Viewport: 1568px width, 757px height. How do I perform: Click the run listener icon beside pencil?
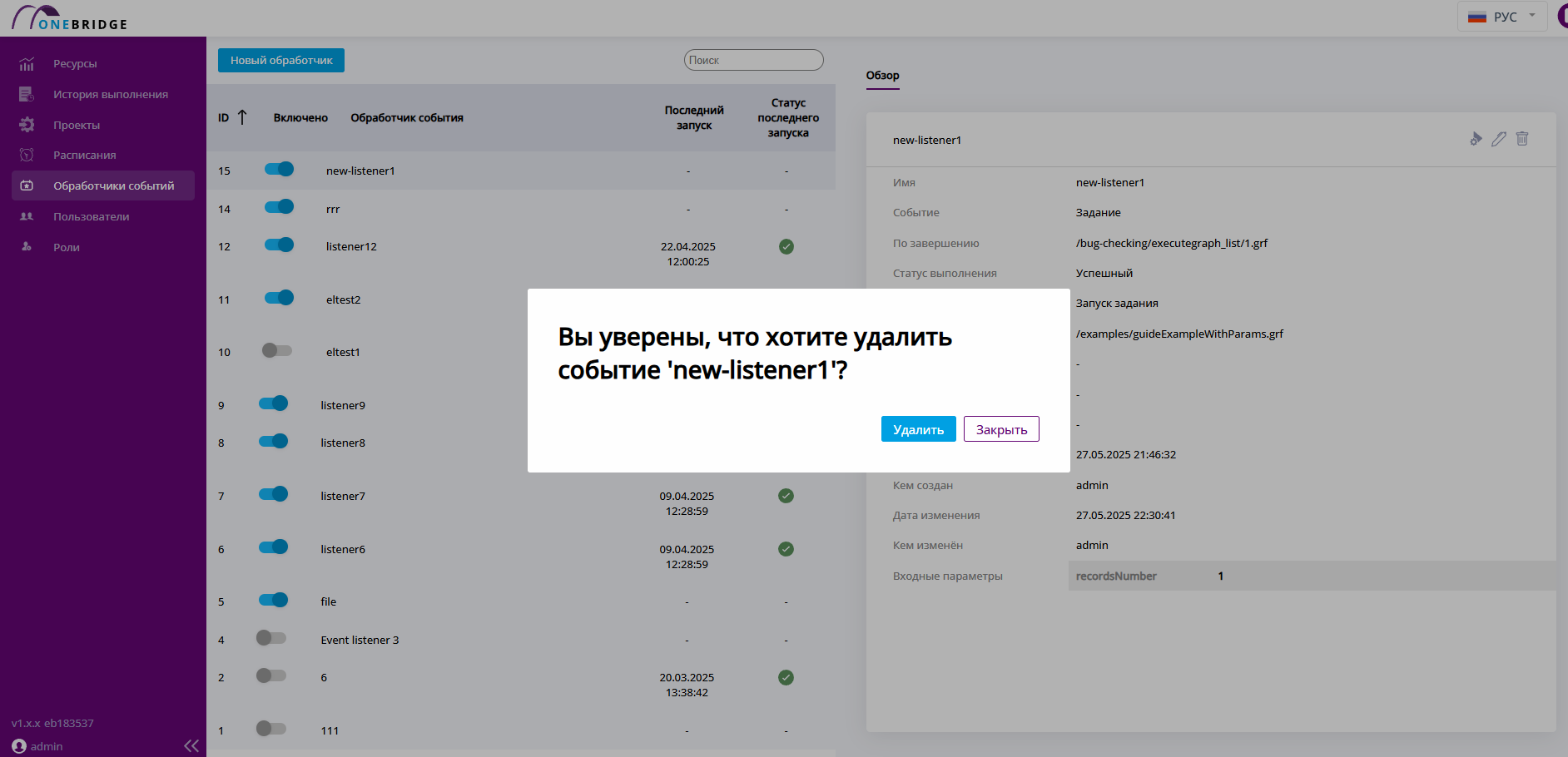[1476, 139]
